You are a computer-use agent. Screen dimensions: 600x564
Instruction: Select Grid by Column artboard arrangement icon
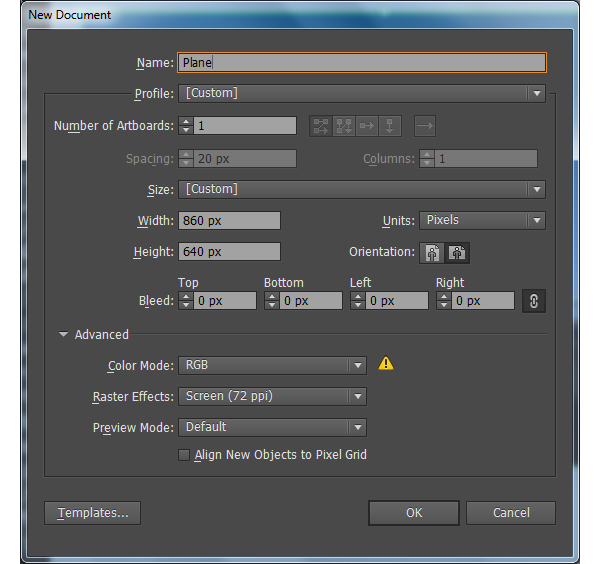(x=344, y=126)
